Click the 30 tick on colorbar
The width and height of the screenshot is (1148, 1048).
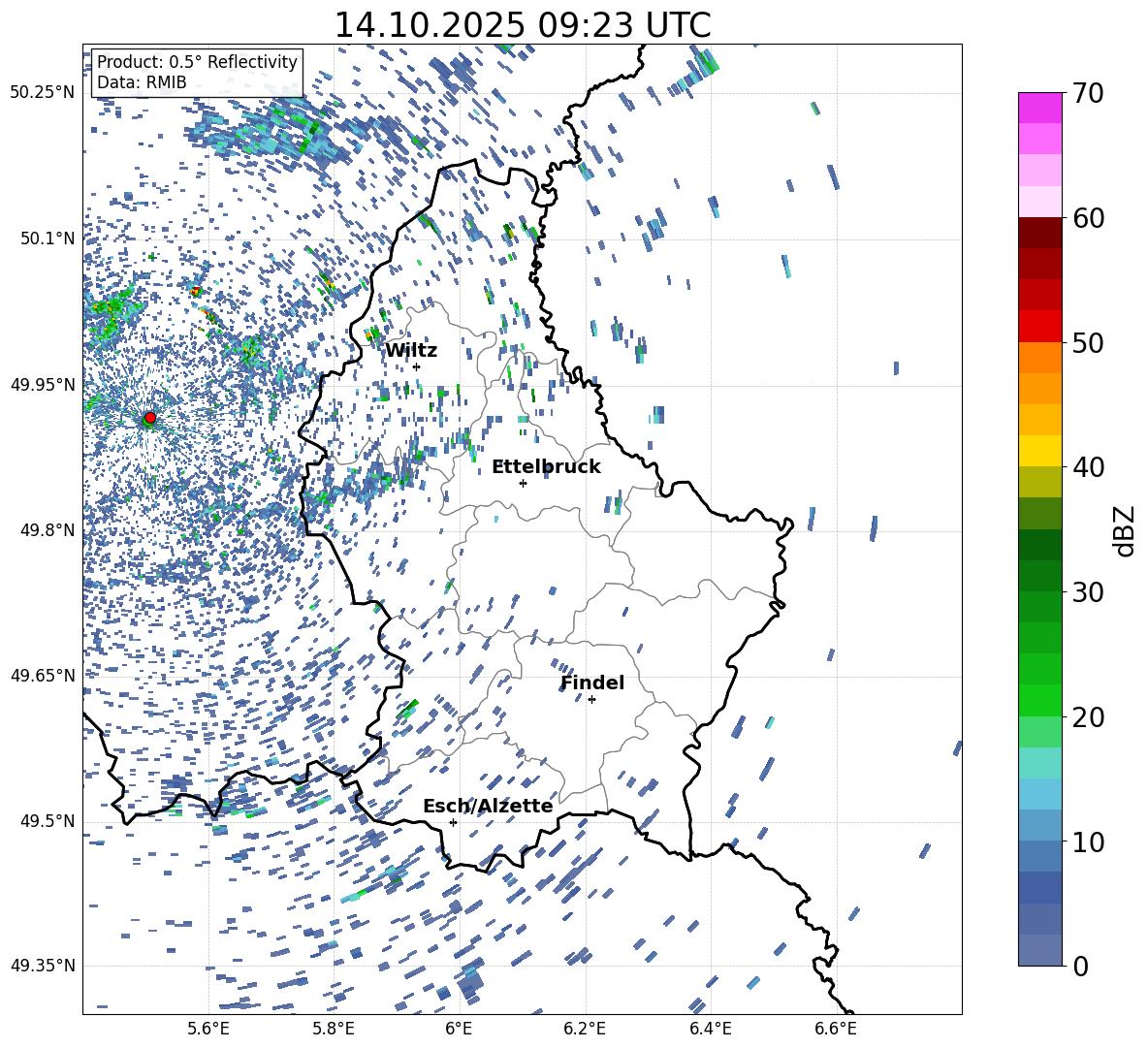pyautogui.click(x=1088, y=591)
